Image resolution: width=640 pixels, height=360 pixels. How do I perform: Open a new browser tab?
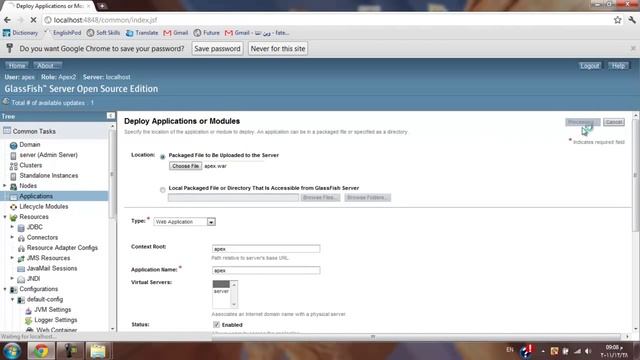pyautogui.click(x=102, y=6)
